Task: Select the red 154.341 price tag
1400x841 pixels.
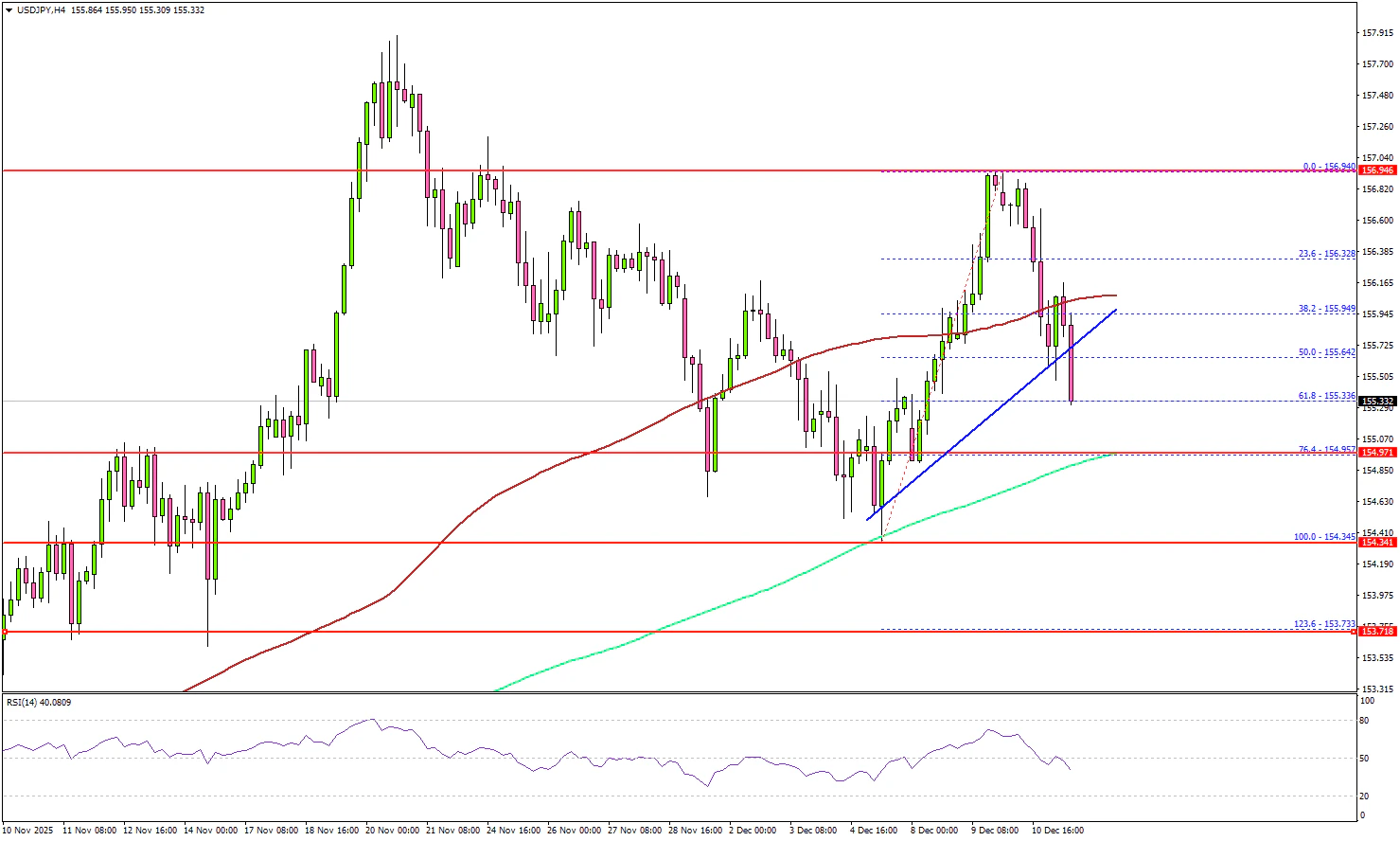Action: coord(1376,543)
